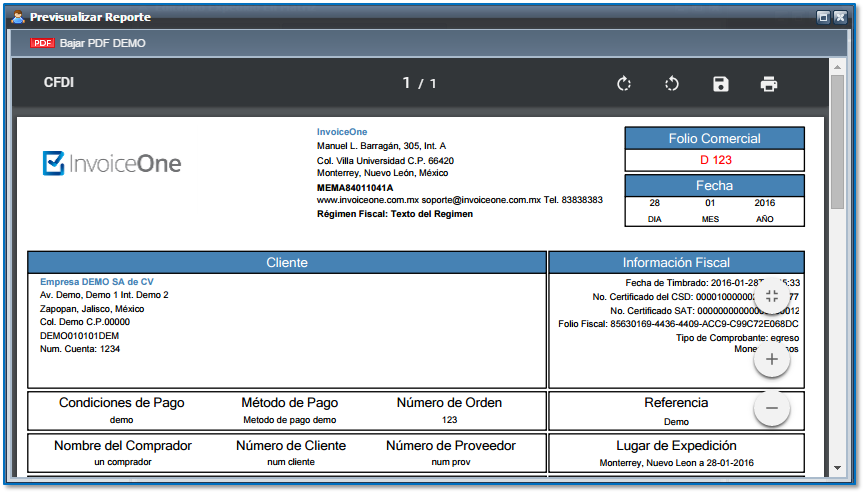865x494 pixels.
Task: Click the InvoiceOne logo
Action: (x=112, y=163)
